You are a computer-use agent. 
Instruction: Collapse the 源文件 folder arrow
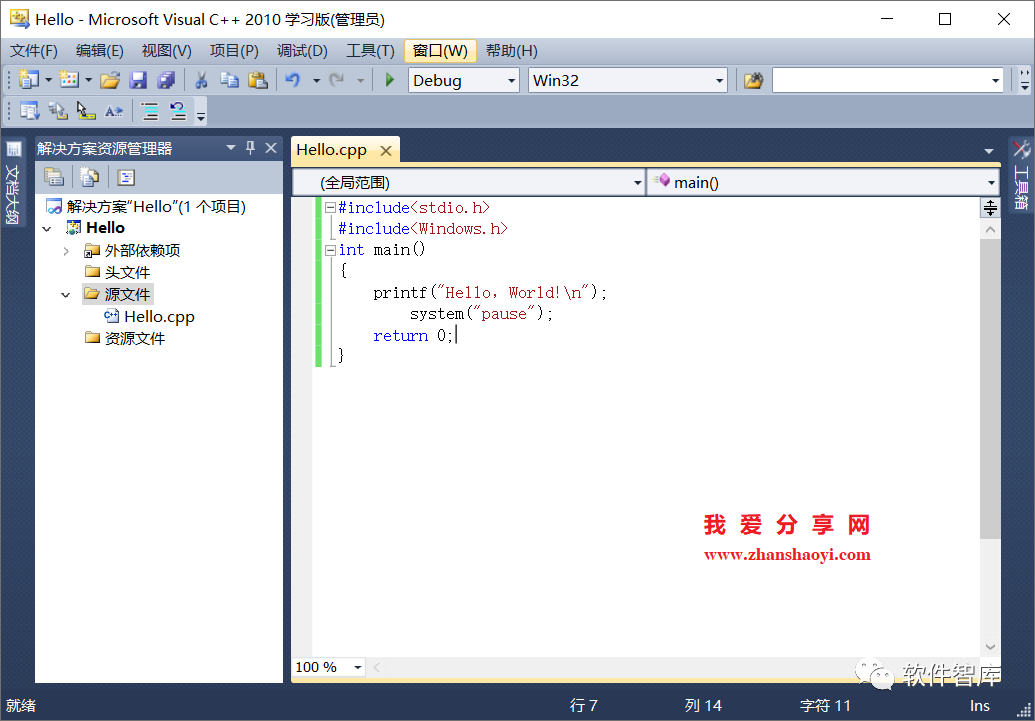point(65,295)
